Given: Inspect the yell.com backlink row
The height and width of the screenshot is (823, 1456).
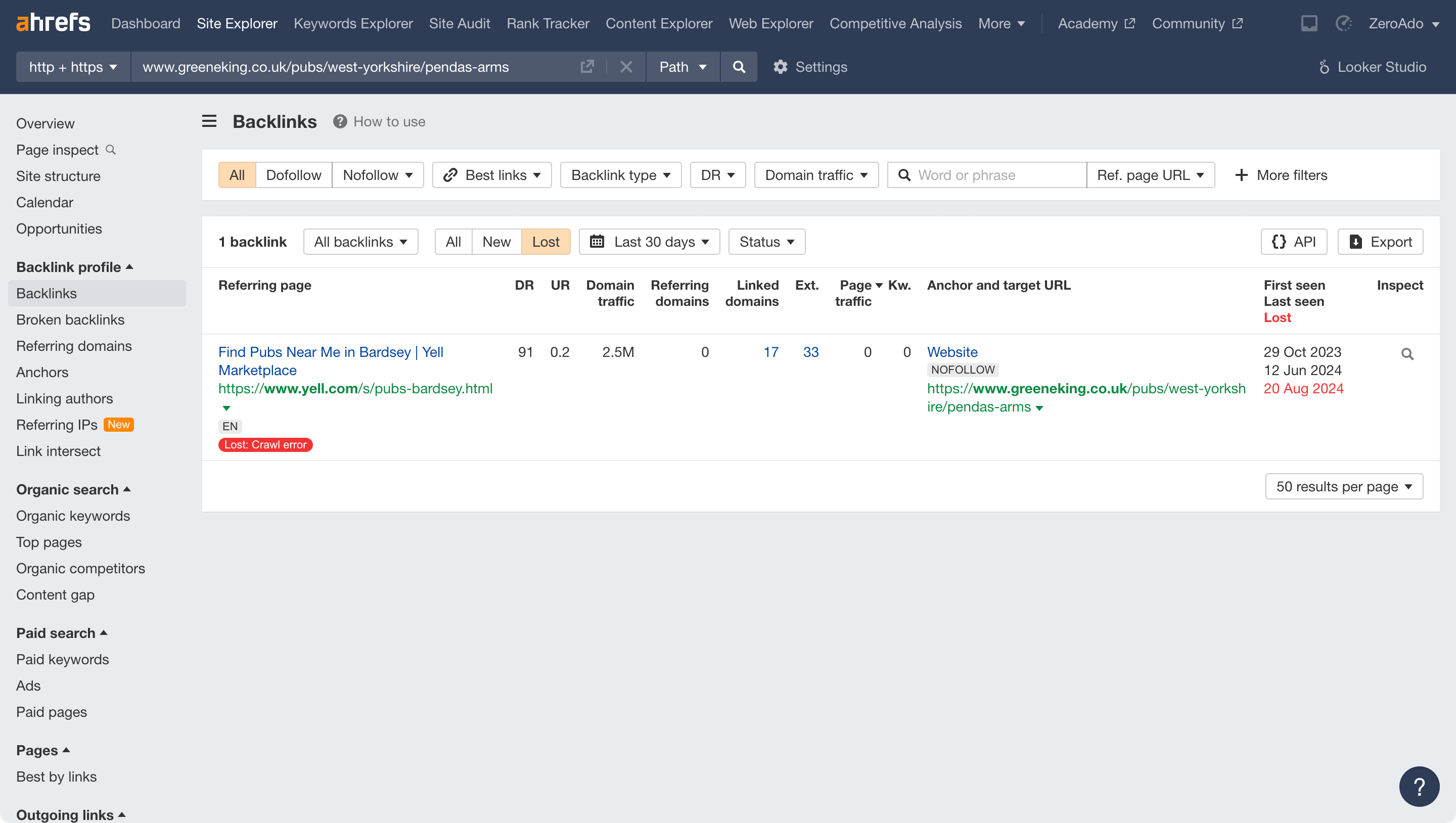Looking at the screenshot, I should click(1407, 354).
